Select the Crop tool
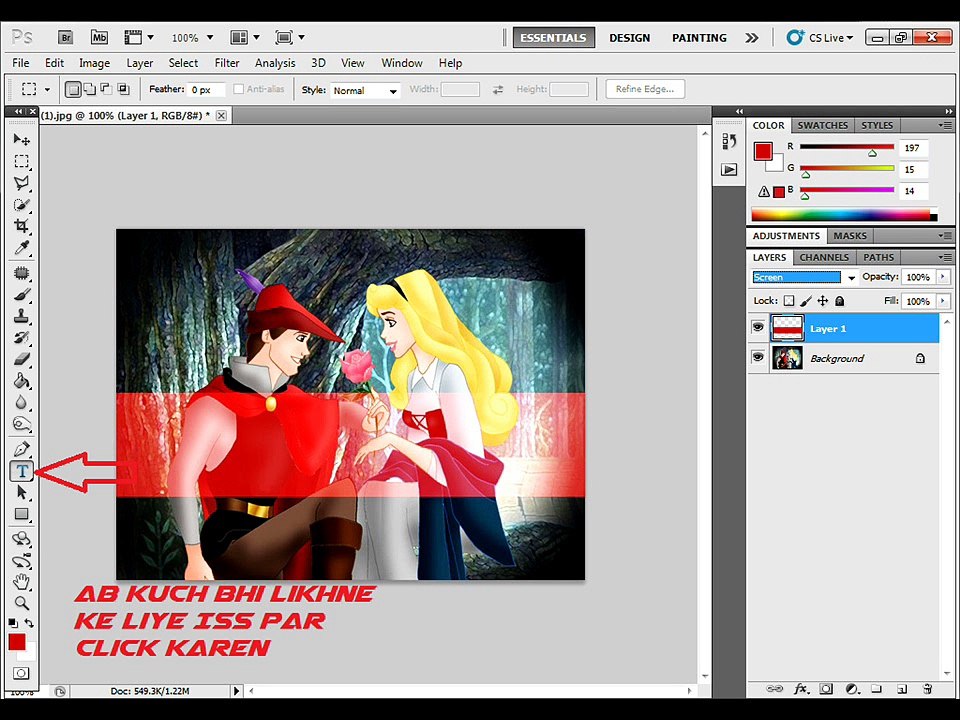This screenshot has height=720, width=960. click(21, 226)
